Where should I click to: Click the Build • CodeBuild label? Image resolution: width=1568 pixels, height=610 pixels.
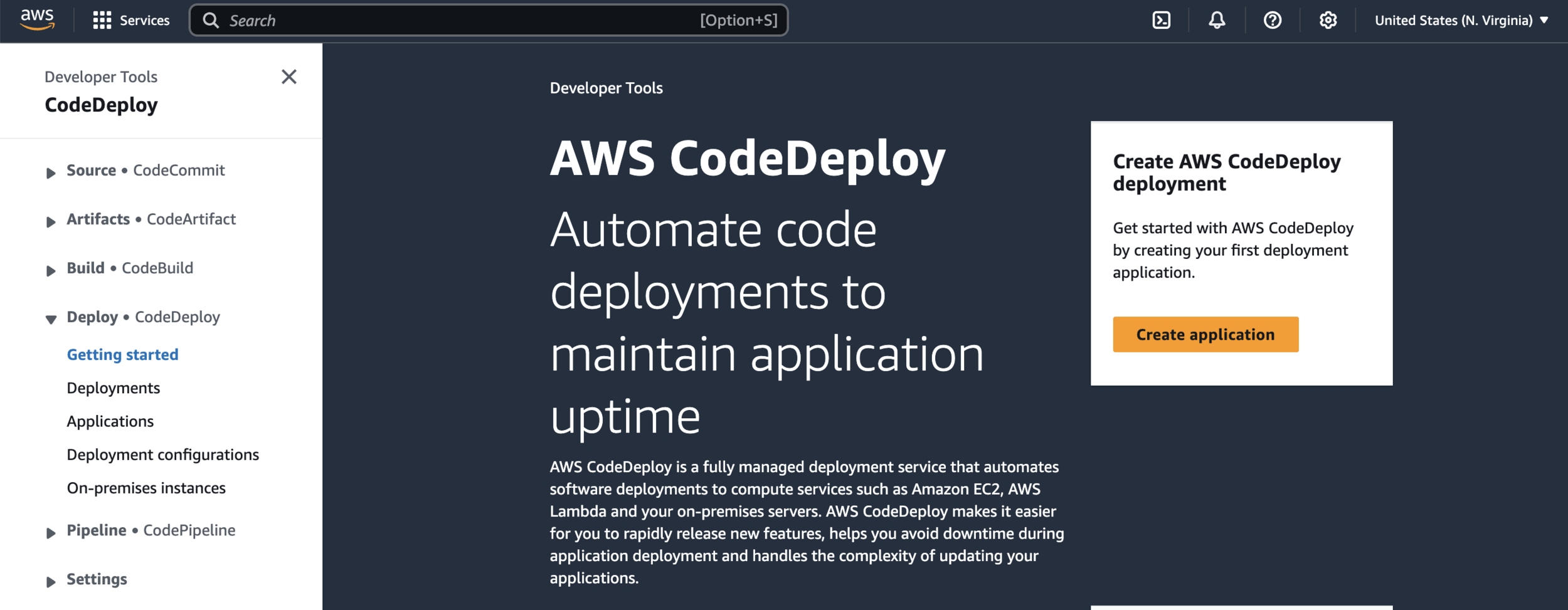click(x=130, y=268)
